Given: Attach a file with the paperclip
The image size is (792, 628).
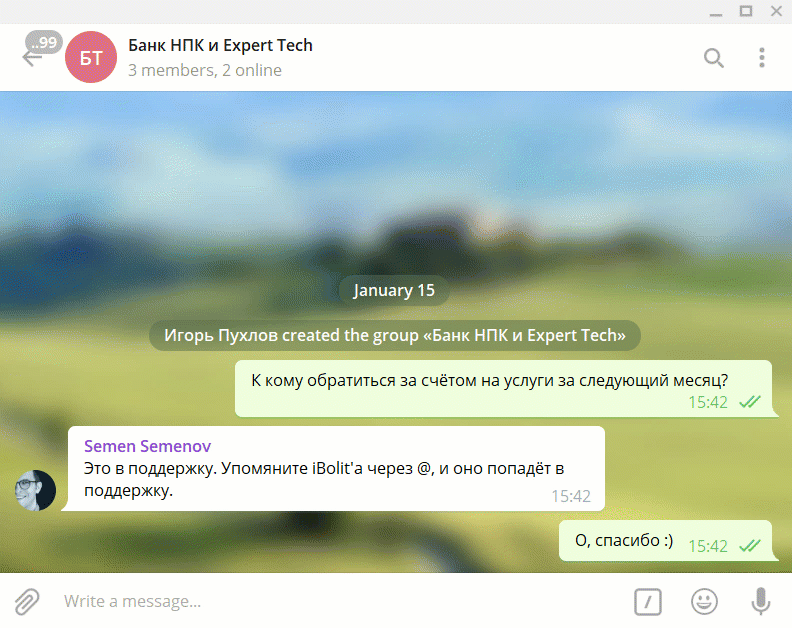Looking at the screenshot, I should pos(27,601).
